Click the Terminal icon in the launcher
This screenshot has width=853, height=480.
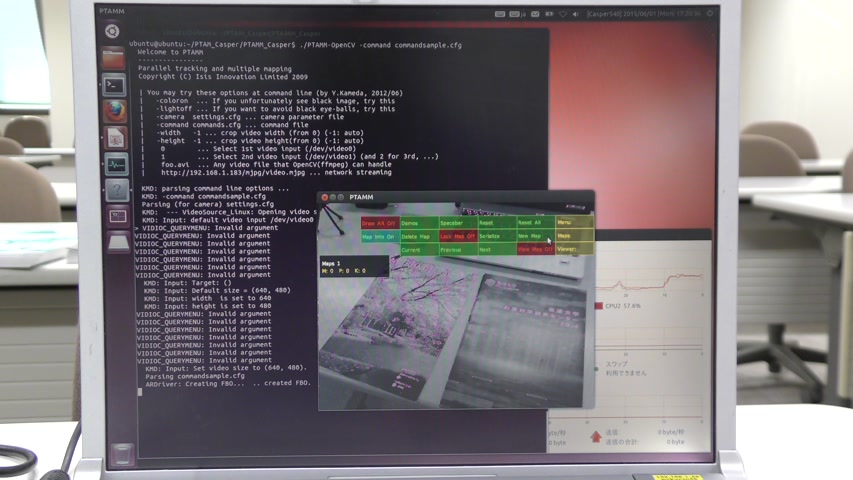click(114, 85)
